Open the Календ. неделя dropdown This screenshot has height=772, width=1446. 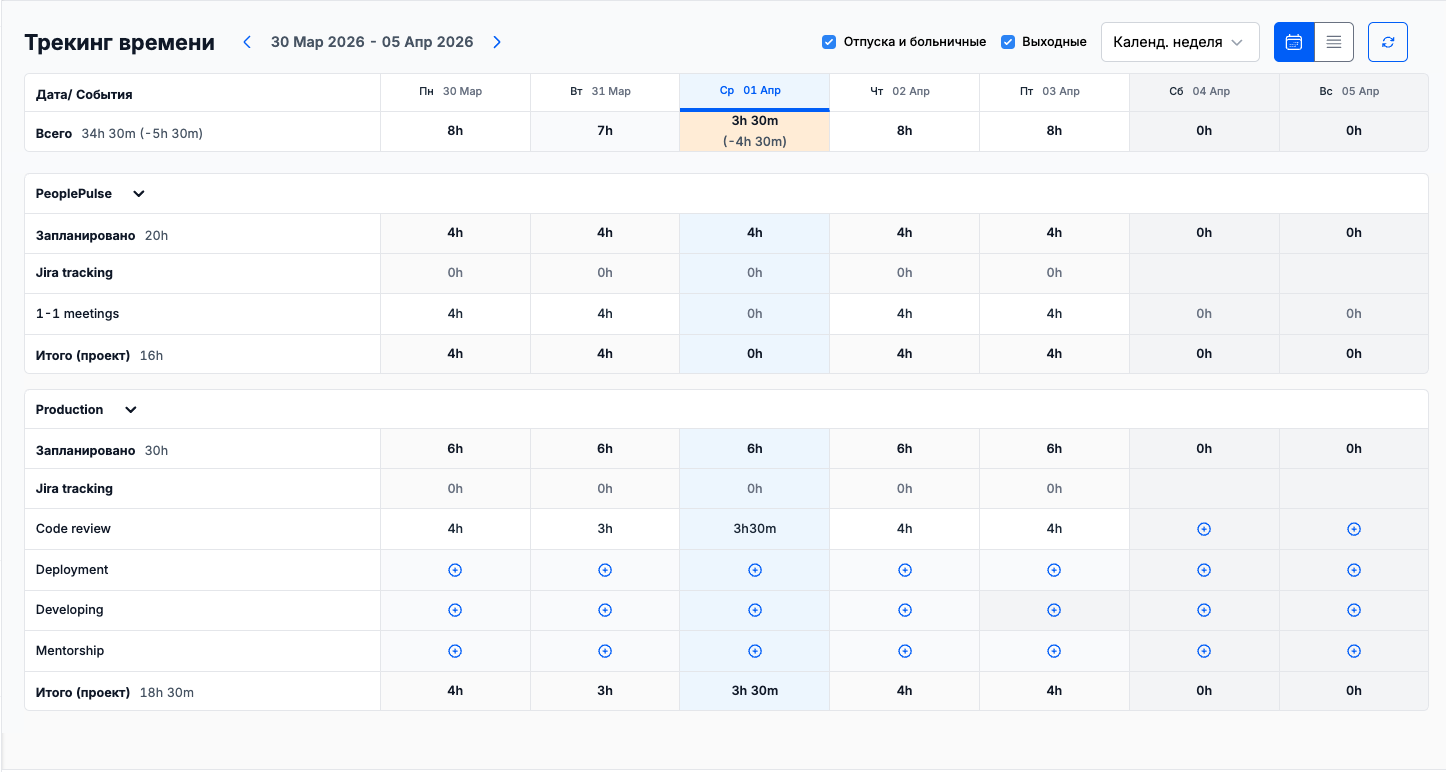[1179, 42]
